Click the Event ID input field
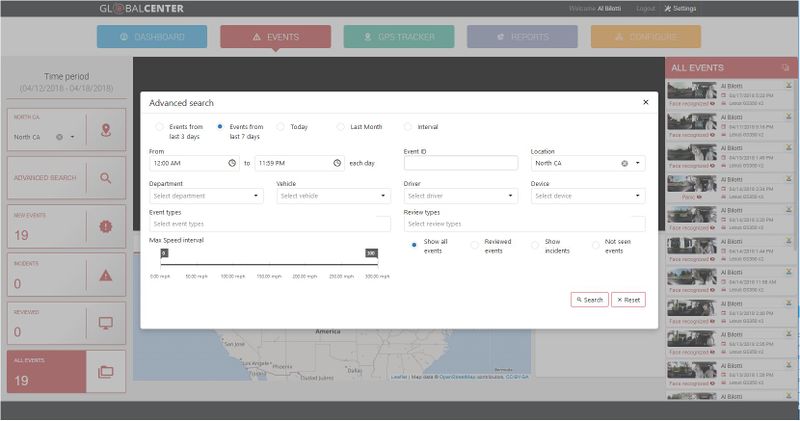Viewport: 800px width, 421px height. (460, 163)
